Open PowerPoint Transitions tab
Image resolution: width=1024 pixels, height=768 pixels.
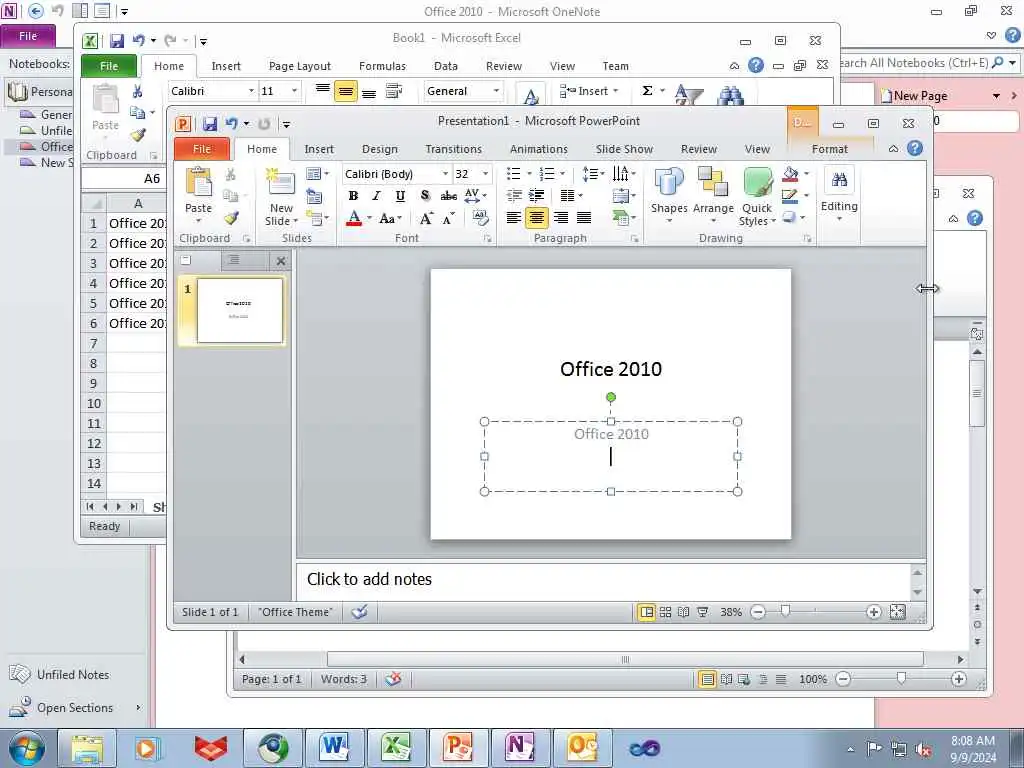click(x=453, y=149)
